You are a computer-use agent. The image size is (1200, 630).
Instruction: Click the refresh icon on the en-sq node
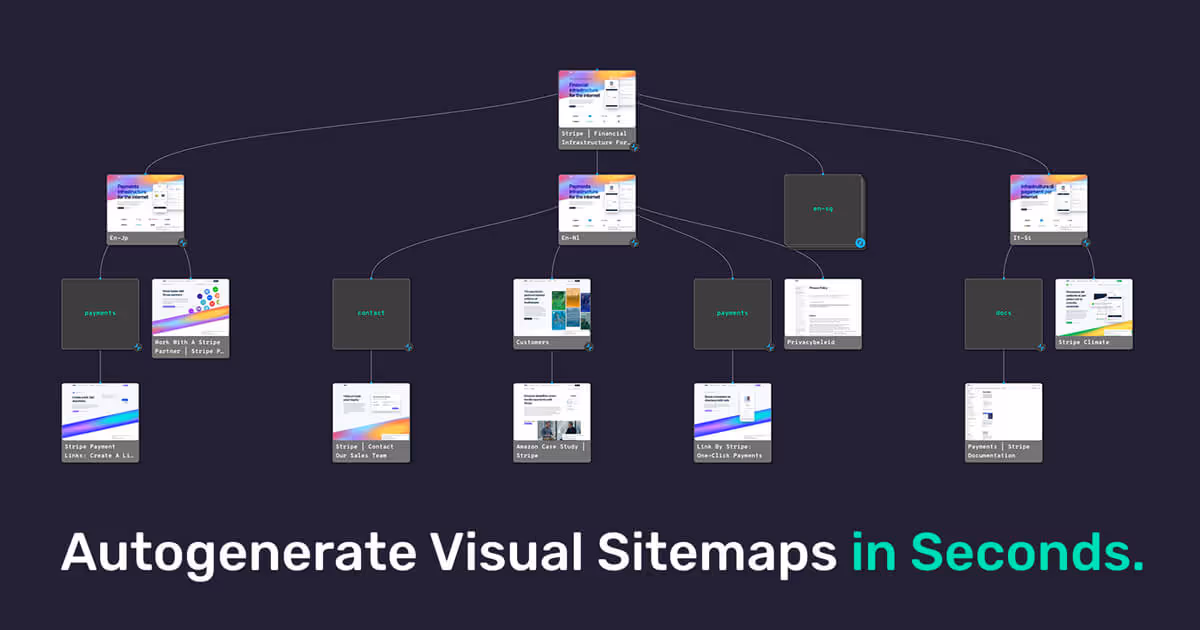(858, 243)
